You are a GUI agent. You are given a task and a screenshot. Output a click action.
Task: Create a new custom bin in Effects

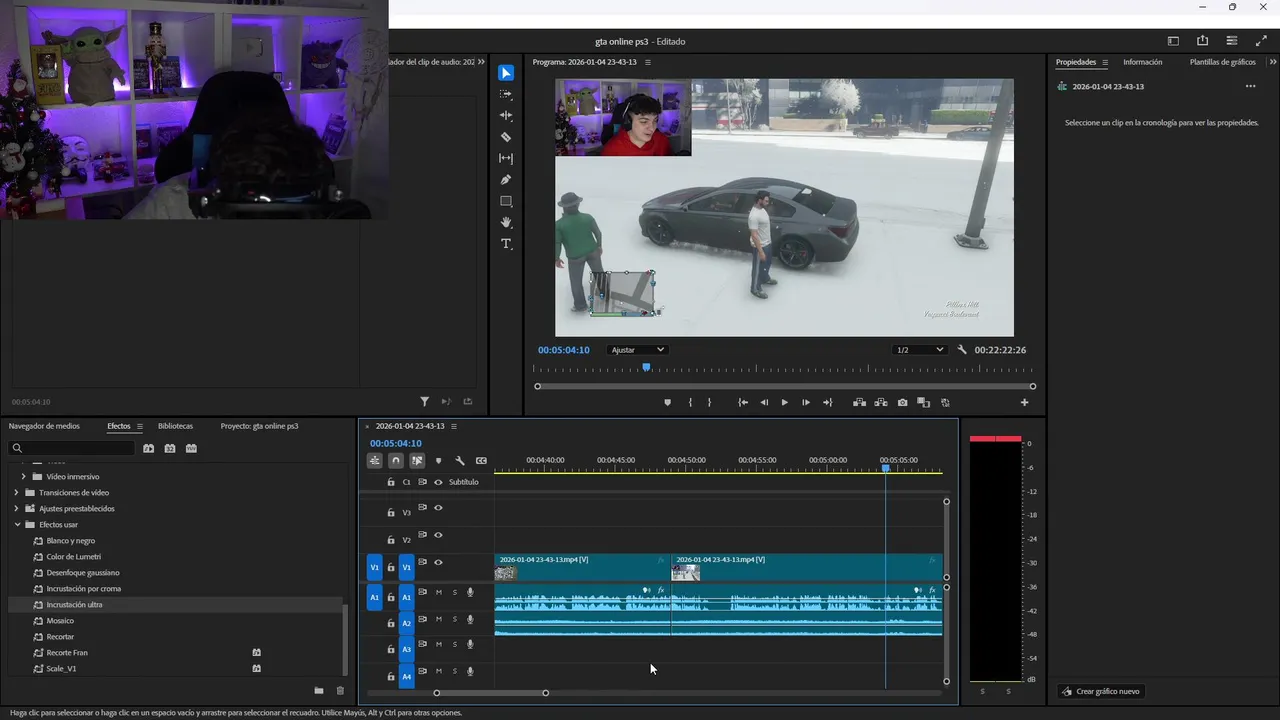click(x=319, y=691)
